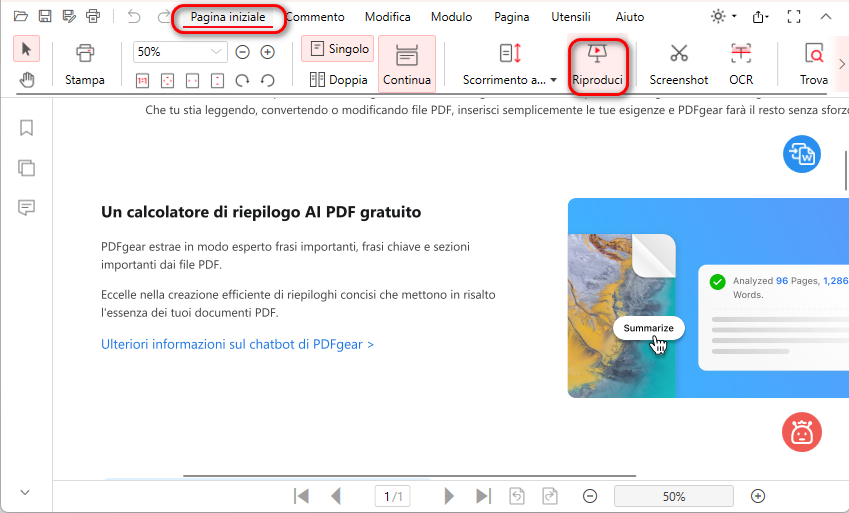This screenshot has height=513, width=849.
Task: Activate the arrow selection tool
Action: click(26, 49)
